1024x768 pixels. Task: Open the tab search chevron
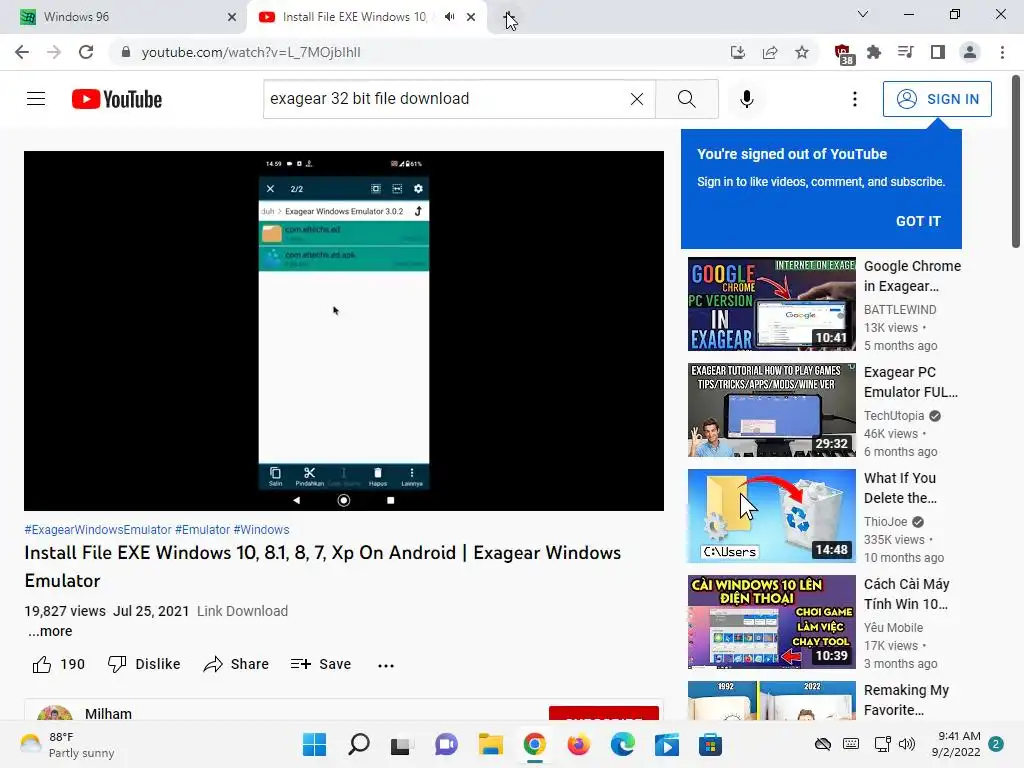pos(863,14)
